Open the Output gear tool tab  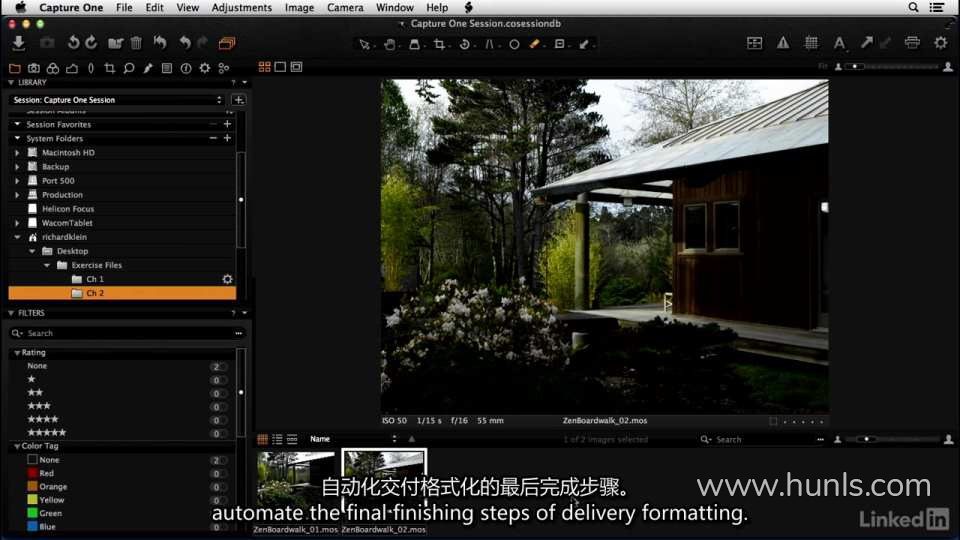point(204,68)
